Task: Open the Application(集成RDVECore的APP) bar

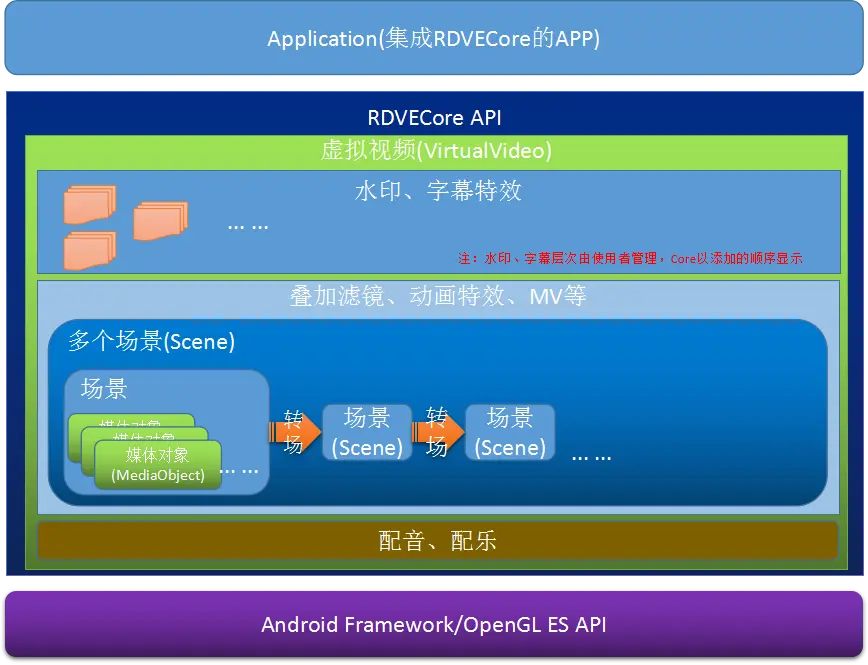Action: [434, 39]
